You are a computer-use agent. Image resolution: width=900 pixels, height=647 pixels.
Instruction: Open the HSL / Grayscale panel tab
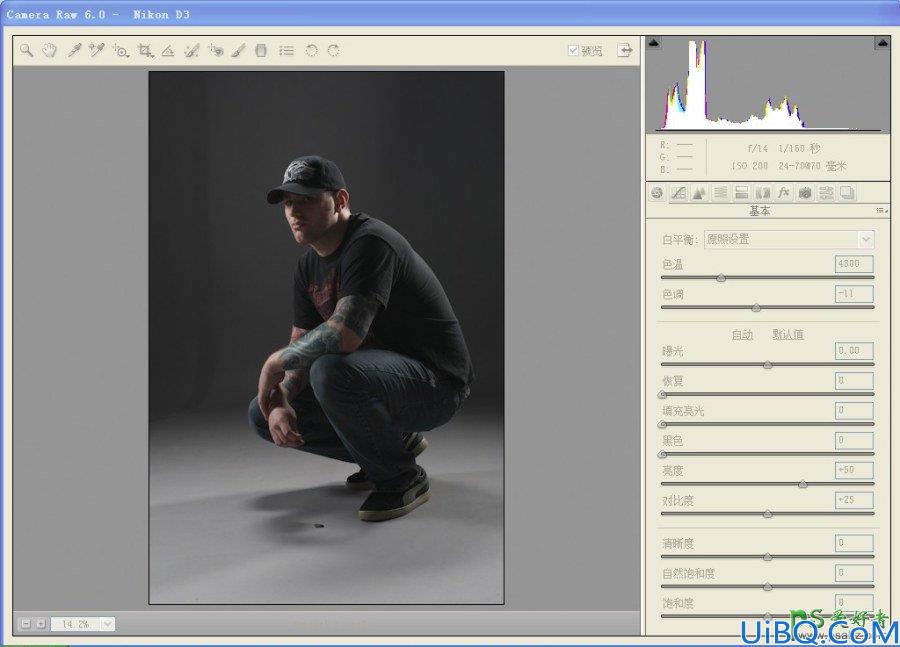coord(720,193)
